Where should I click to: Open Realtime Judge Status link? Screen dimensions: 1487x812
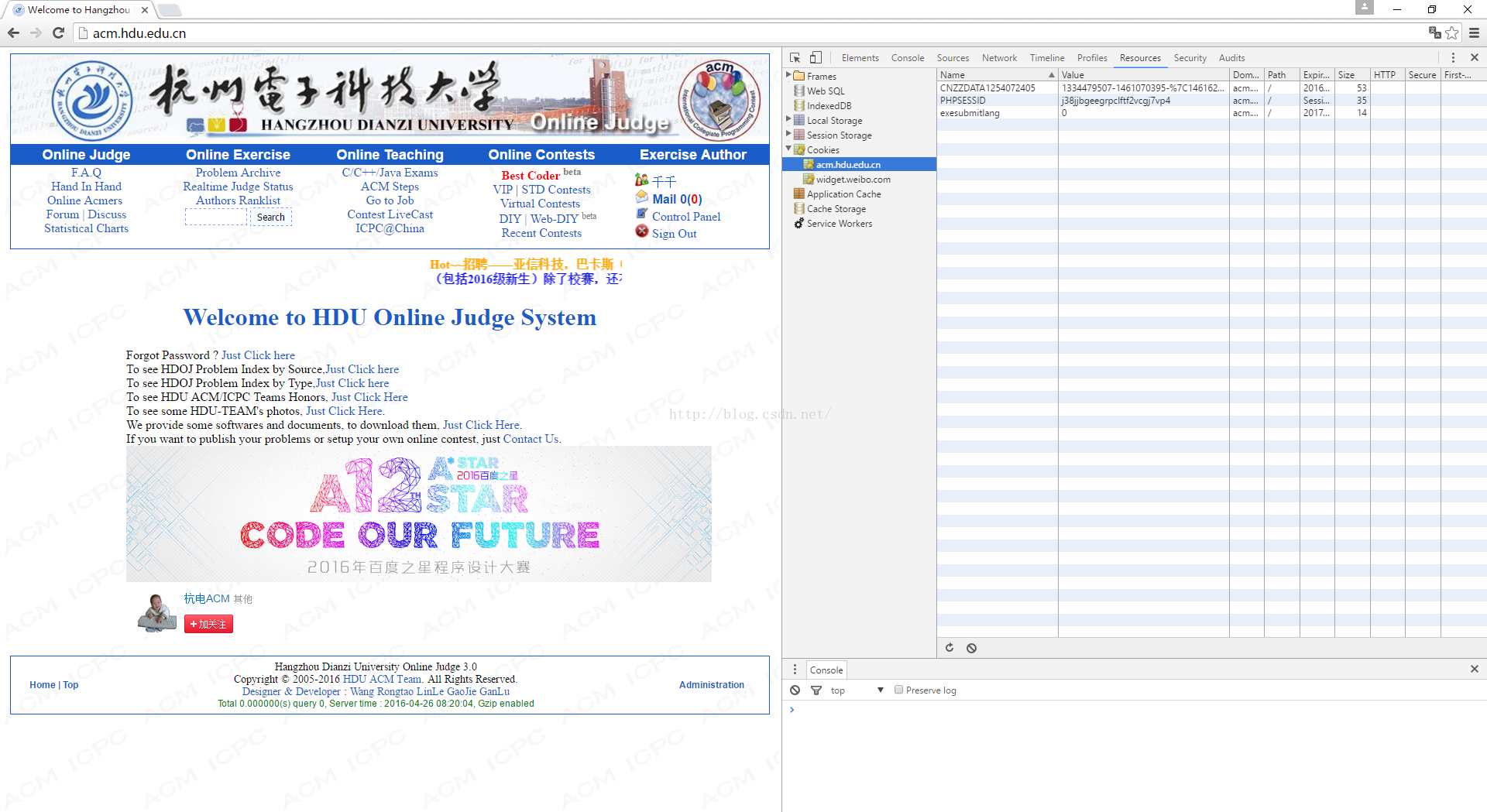coord(238,187)
